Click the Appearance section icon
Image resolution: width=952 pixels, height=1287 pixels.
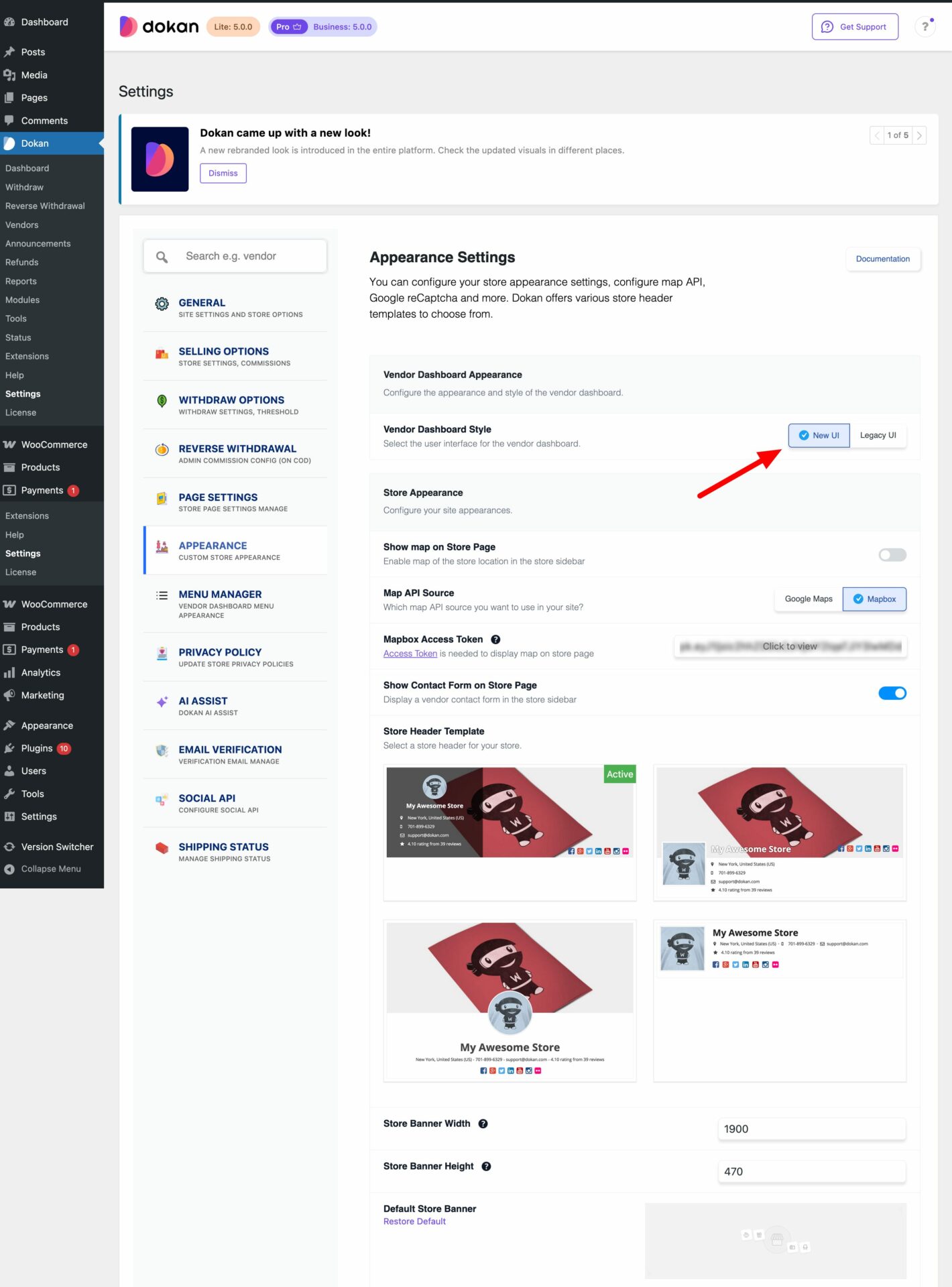162,547
